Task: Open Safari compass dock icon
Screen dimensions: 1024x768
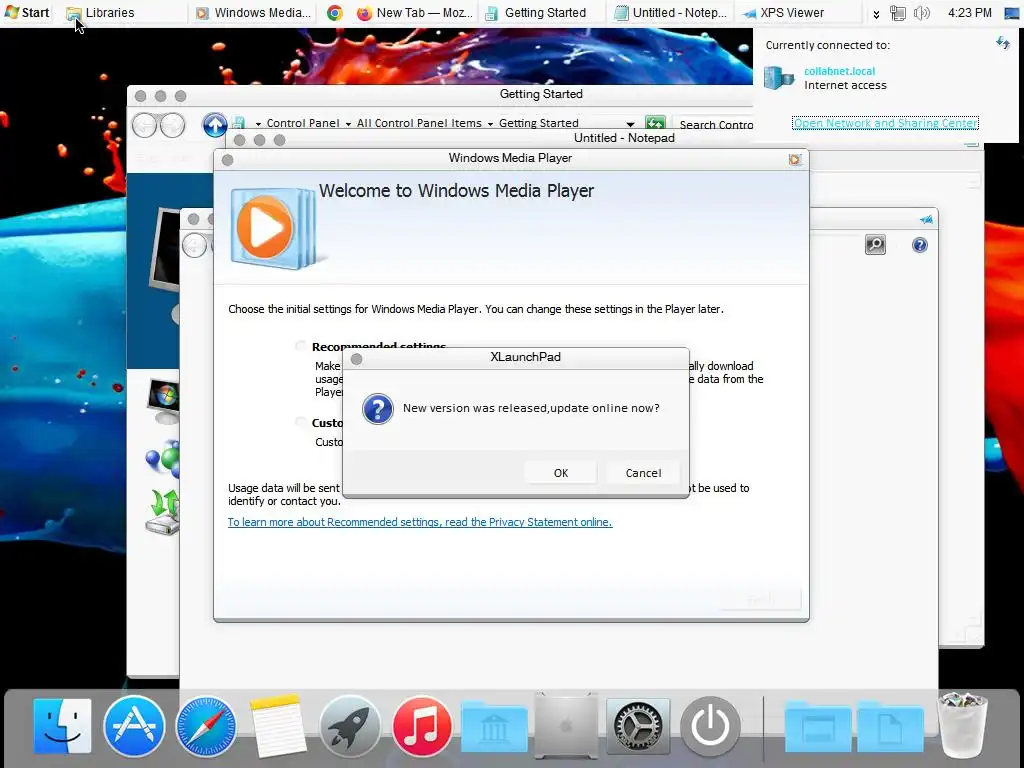Action: point(206,726)
